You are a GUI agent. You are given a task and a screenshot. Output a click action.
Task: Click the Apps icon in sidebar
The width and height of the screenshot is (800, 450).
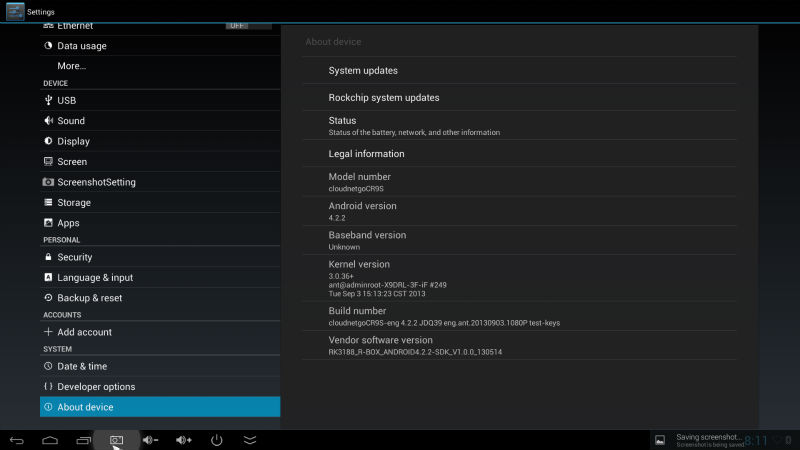(48, 223)
